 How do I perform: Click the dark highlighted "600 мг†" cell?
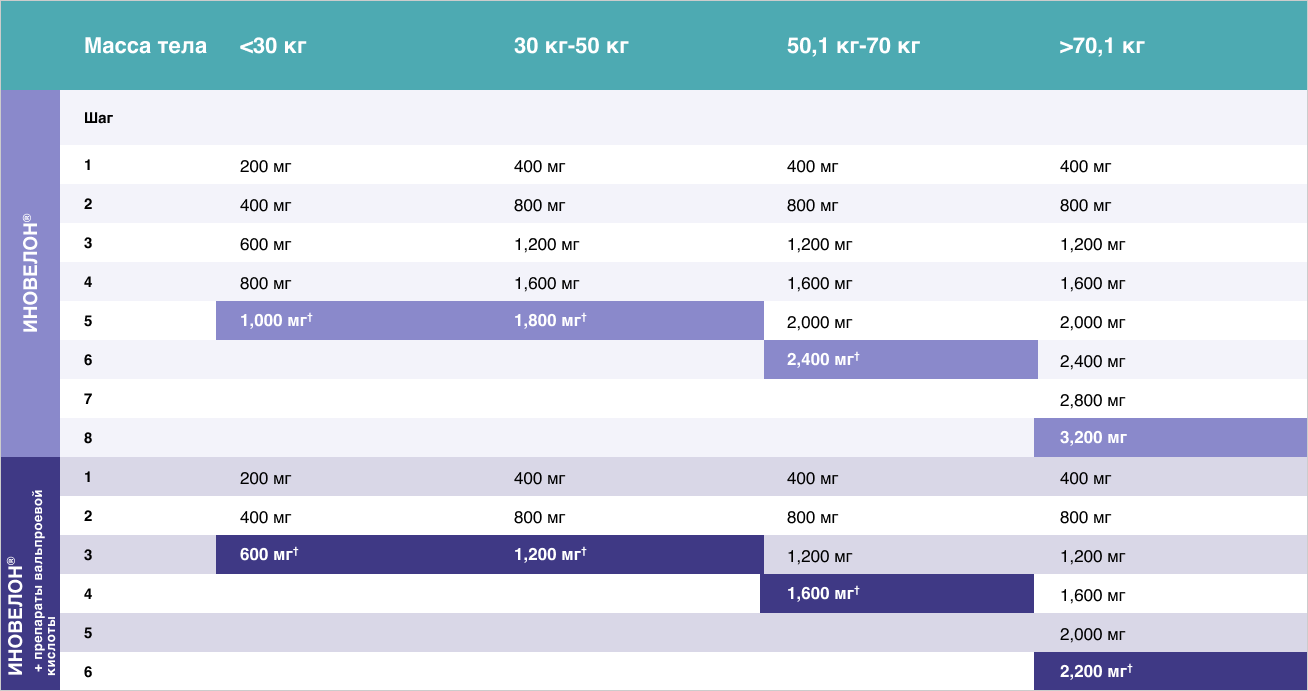tap(270, 554)
